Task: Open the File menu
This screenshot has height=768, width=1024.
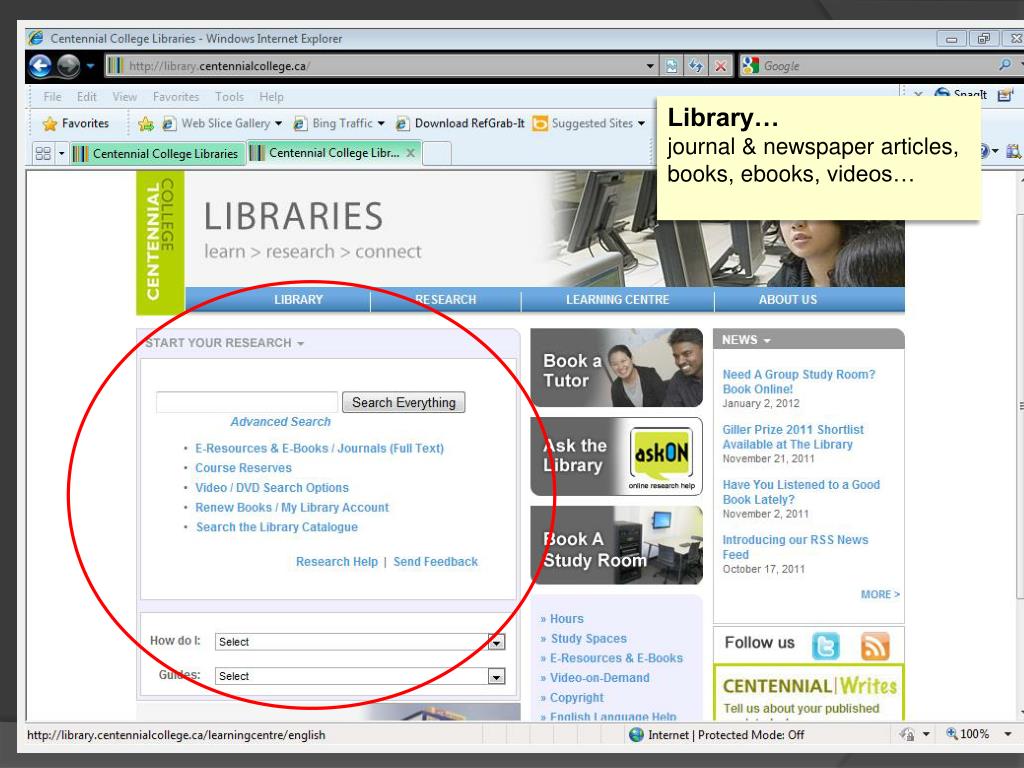Action: pyautogui.click(x=52, y=97)
